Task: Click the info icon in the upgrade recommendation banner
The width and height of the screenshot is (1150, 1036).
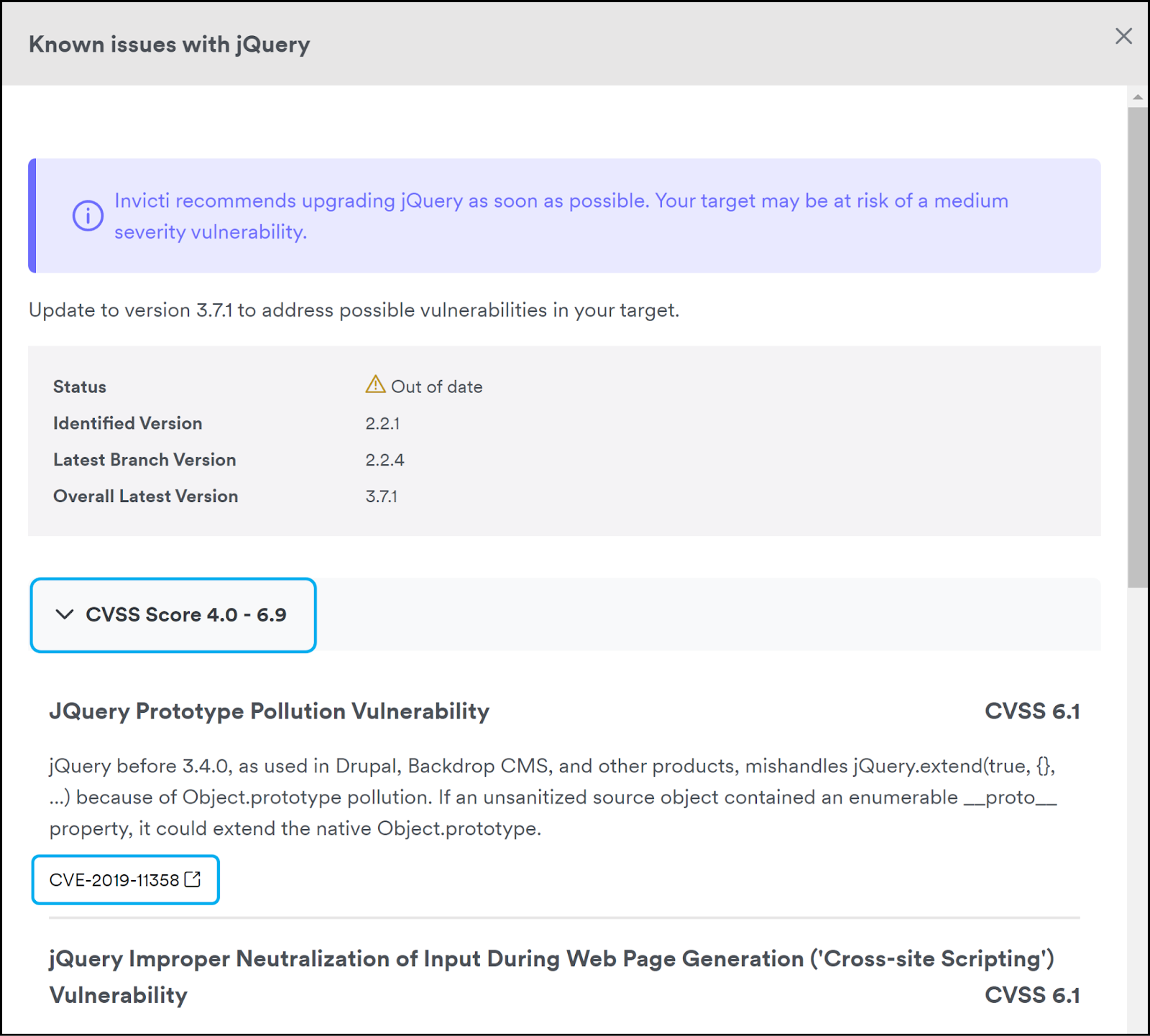Action: pyautogui.click(x=87, y=215)
